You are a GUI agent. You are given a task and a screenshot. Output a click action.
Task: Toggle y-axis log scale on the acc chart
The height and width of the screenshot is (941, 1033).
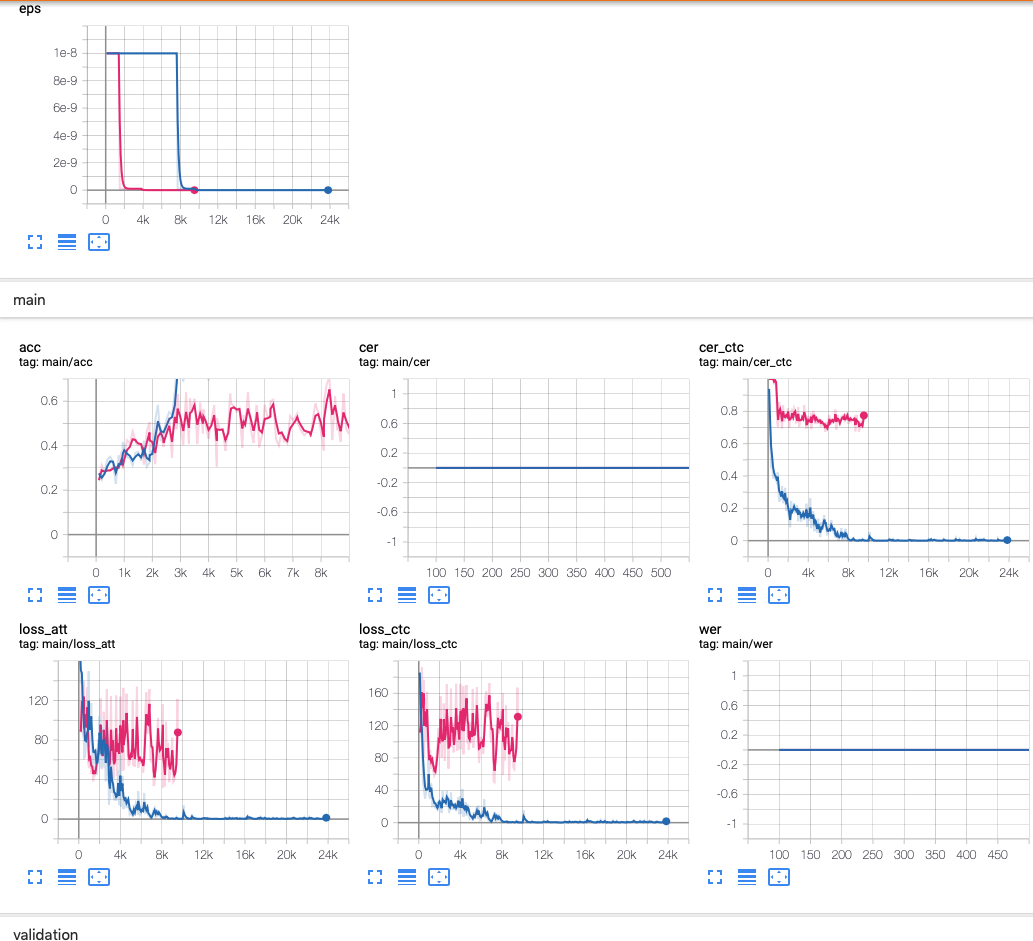67,595
